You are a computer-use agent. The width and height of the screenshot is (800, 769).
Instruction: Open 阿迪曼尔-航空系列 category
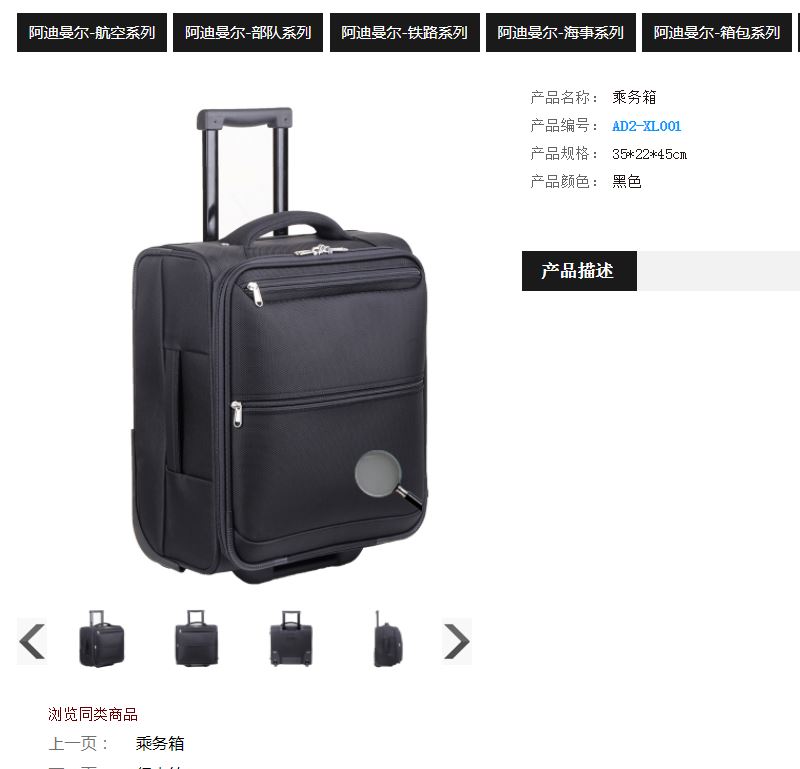point(92,33)
